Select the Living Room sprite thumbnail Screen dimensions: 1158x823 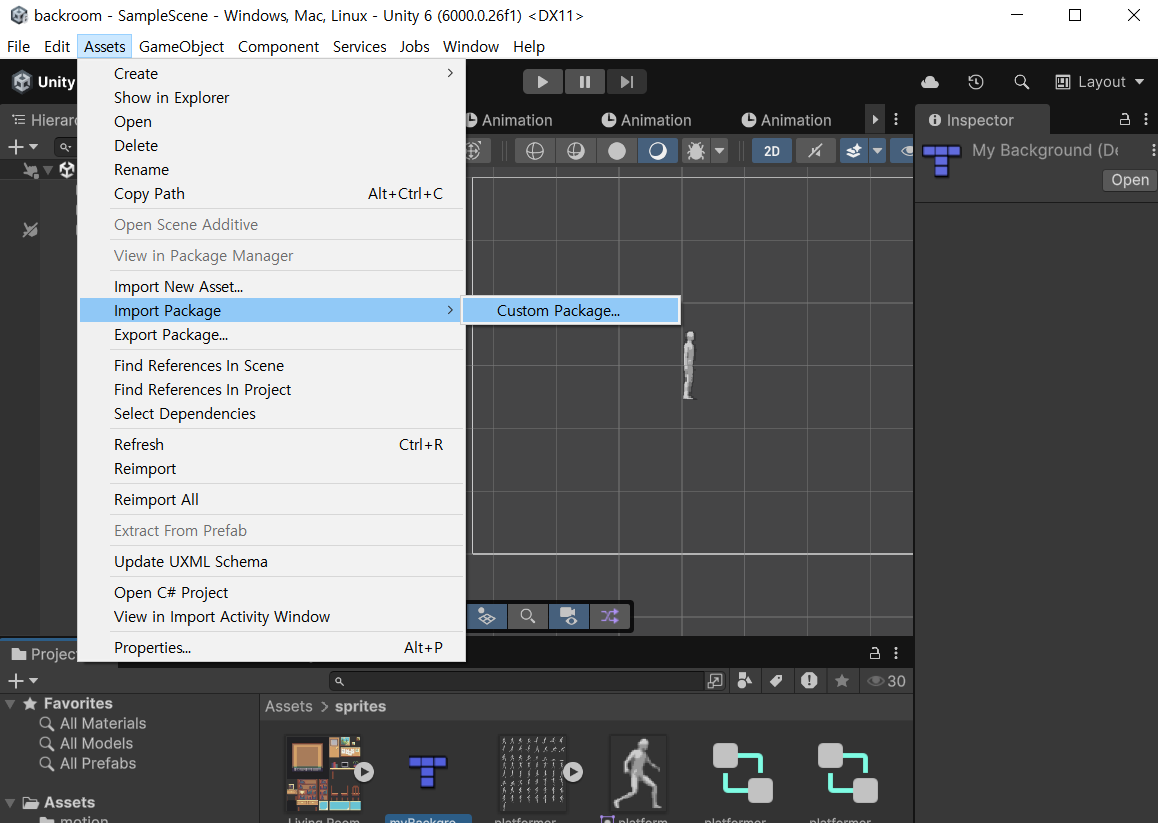(x=323, y=773)
